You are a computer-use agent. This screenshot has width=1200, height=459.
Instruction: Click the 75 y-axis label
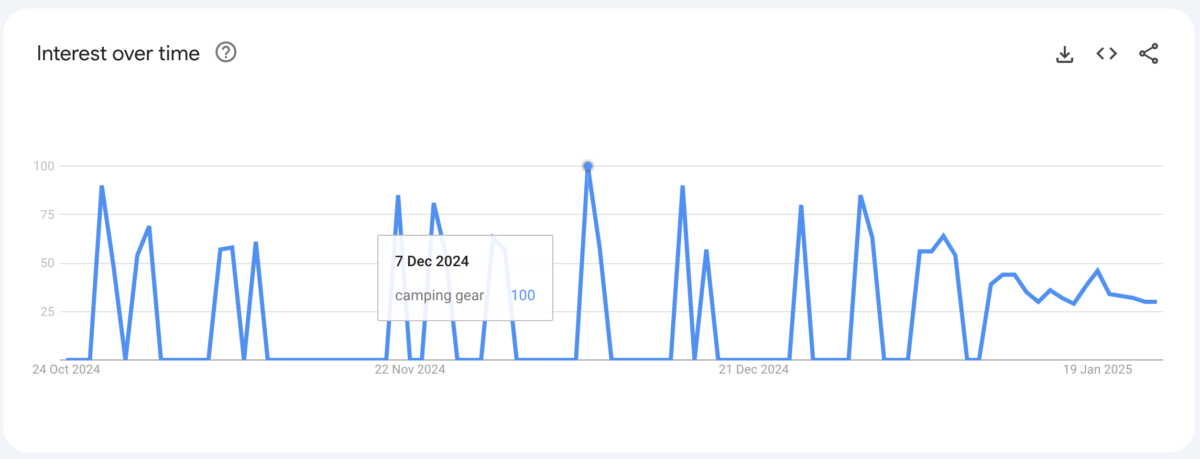[49, 215]
